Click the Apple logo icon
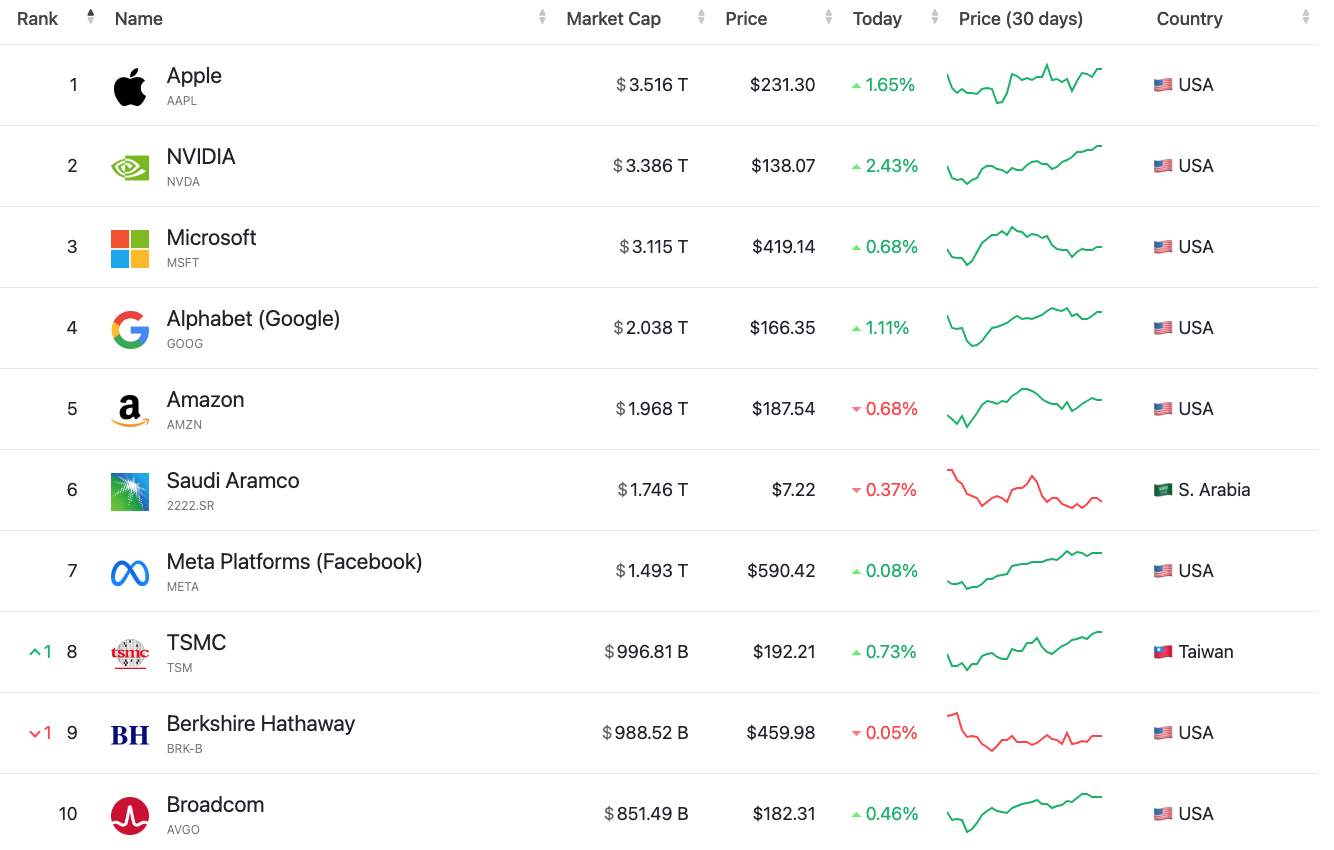The image size is (1334, 850). 130,87
